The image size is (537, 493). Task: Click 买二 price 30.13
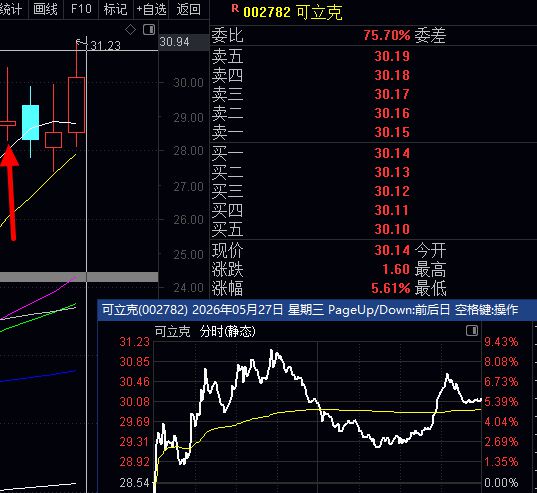[392, 172]
